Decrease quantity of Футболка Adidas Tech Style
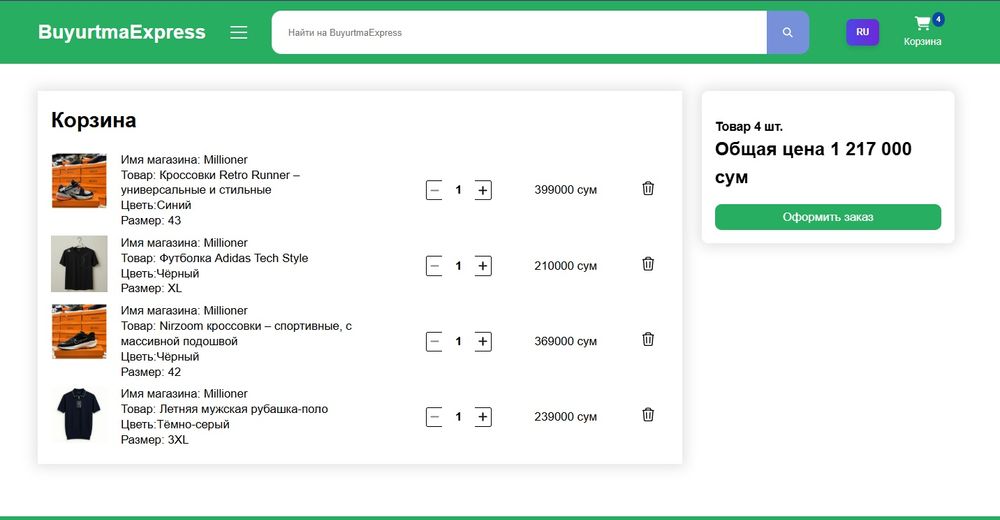Screen dimensions: 1000x520 434,266
